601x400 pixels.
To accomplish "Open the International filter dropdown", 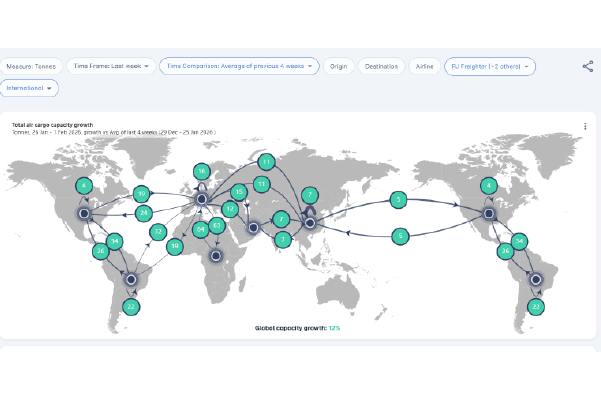I will (x=30, y=88).
